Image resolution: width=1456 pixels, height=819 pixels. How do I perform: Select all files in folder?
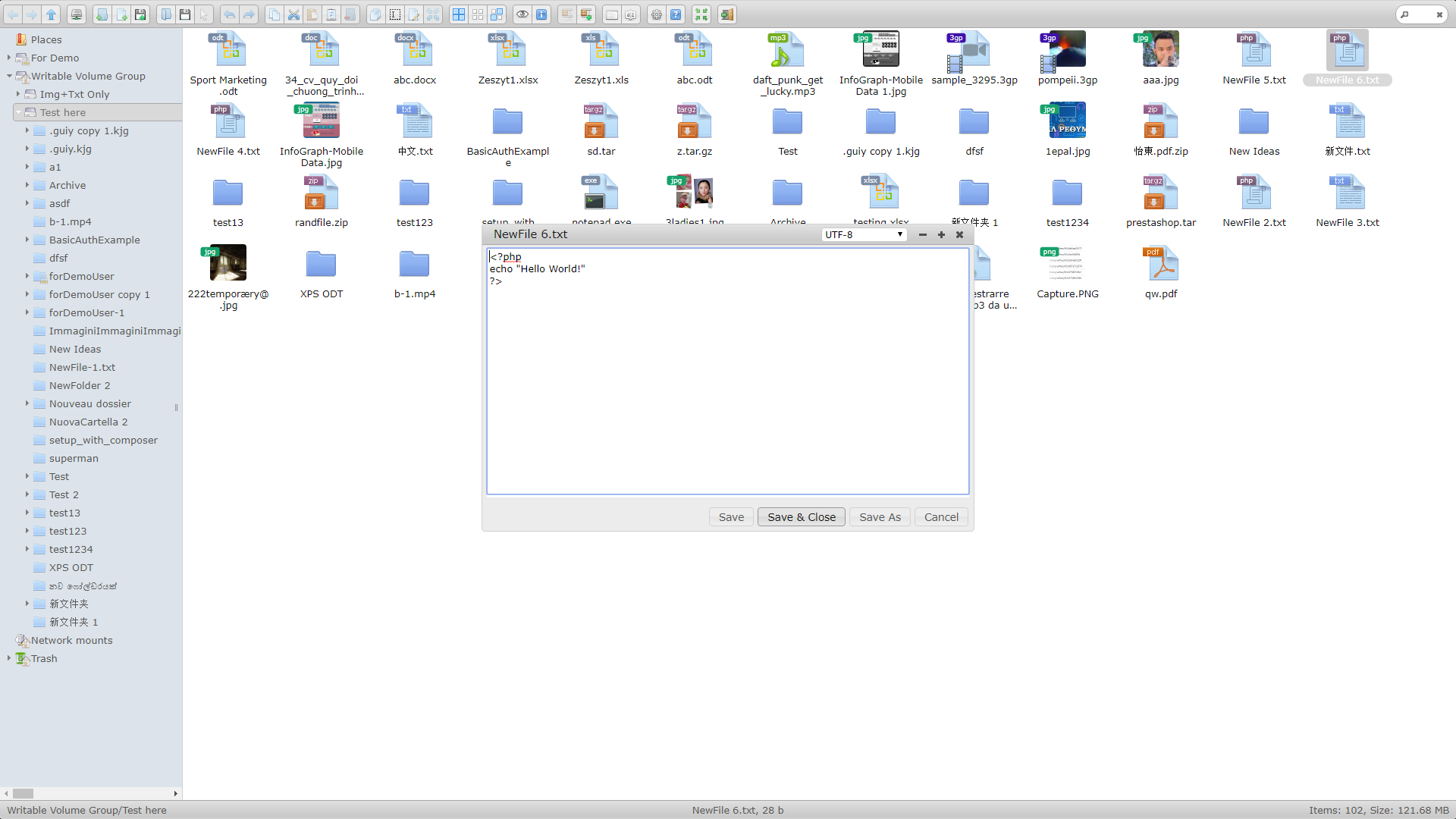pos(459,14)
